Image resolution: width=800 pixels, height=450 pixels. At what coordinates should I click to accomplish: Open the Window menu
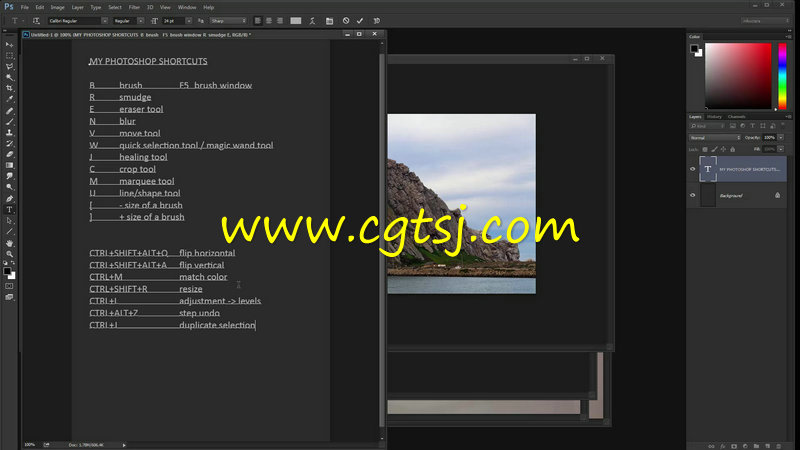tap(187, 8)
